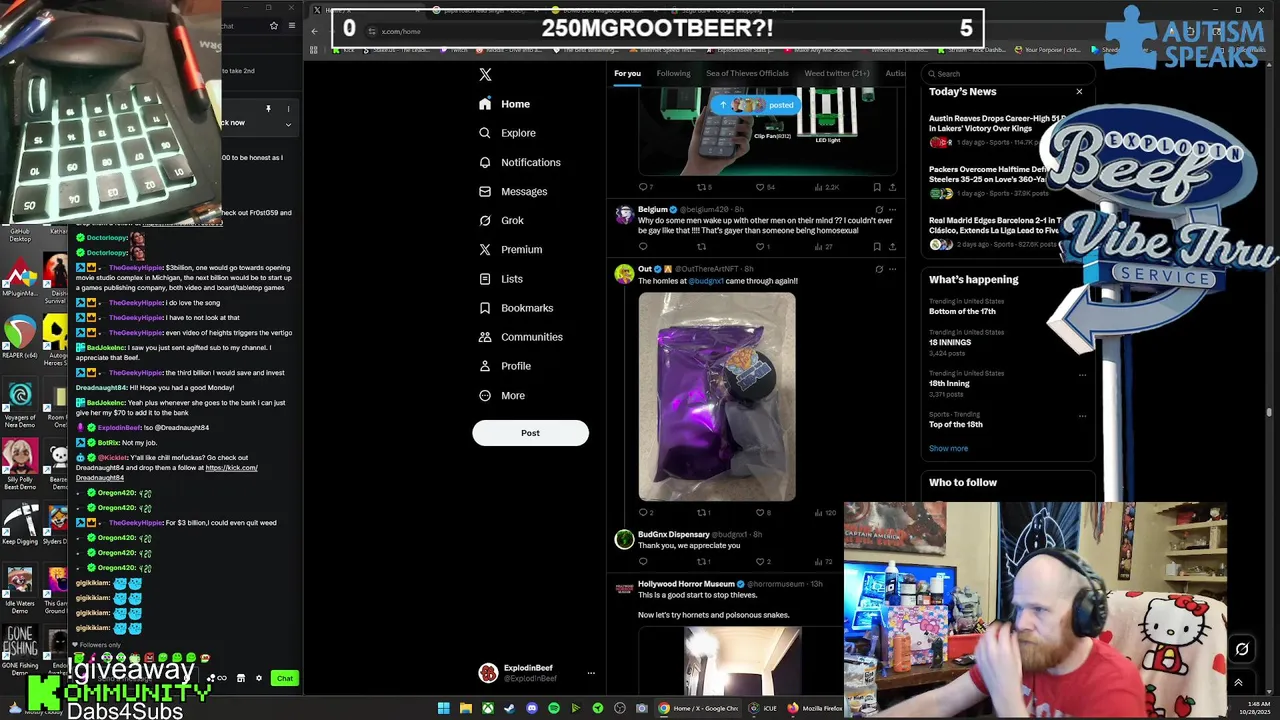The width and height of the screenshot is (1280, 720).
Task: Open the ExplodinBeef account switcher menu
Action: pos(591,673)
